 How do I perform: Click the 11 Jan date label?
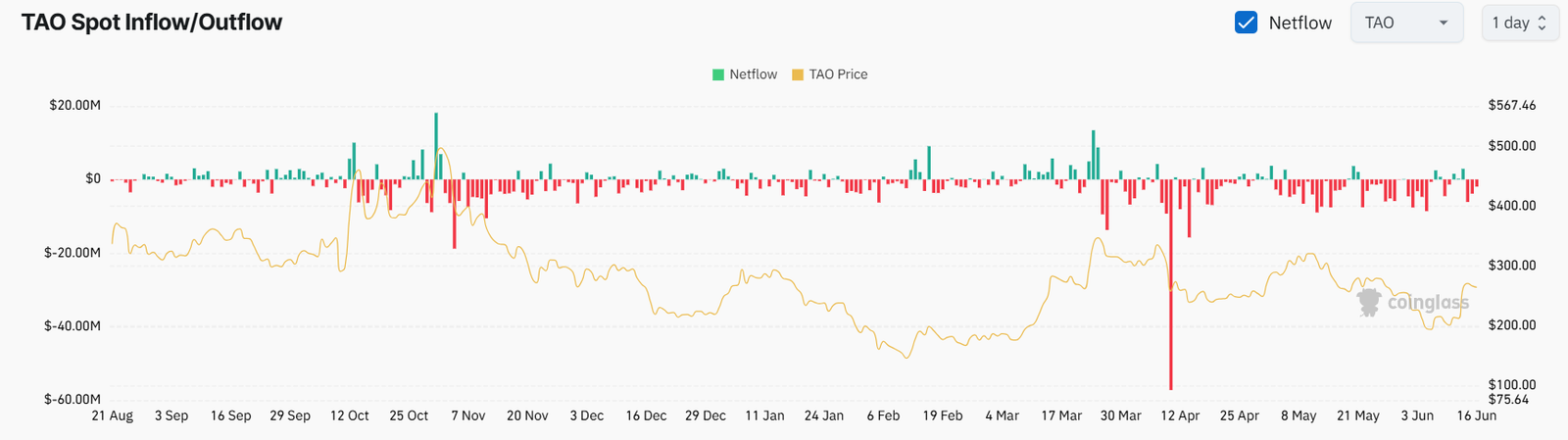pyautogui.click(x=764, y=416)
